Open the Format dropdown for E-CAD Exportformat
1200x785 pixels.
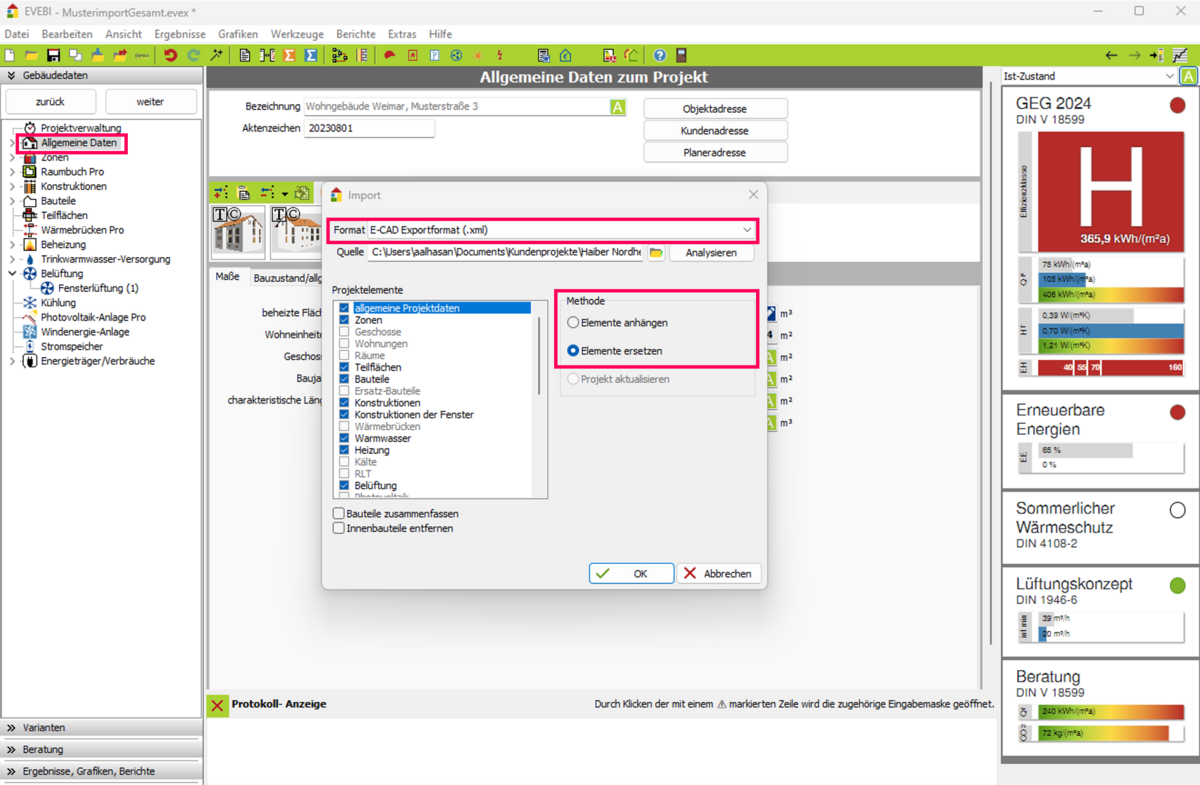click(x=746, y=230)
